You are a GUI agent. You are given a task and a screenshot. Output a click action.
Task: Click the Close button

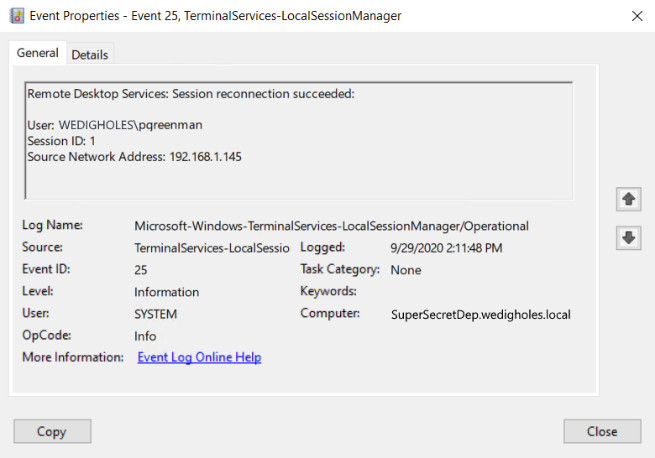602,431
